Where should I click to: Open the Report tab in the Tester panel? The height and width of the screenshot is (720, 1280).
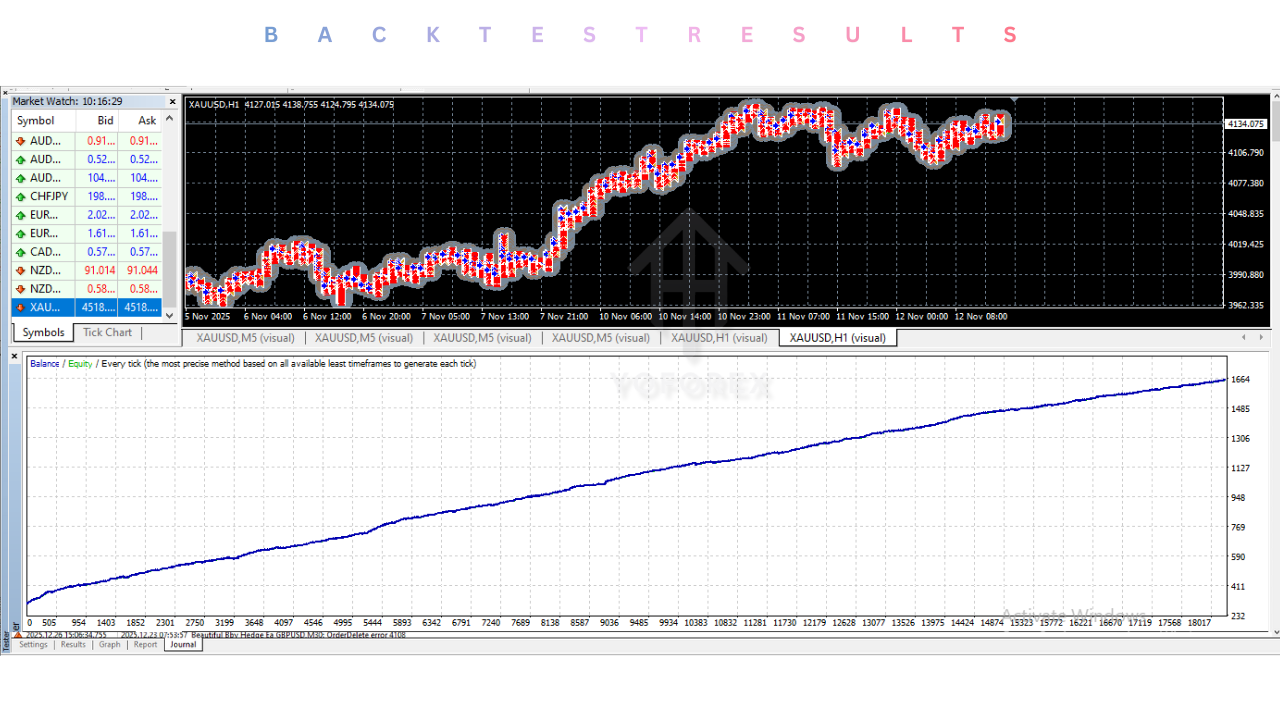(x=146, y=645)
